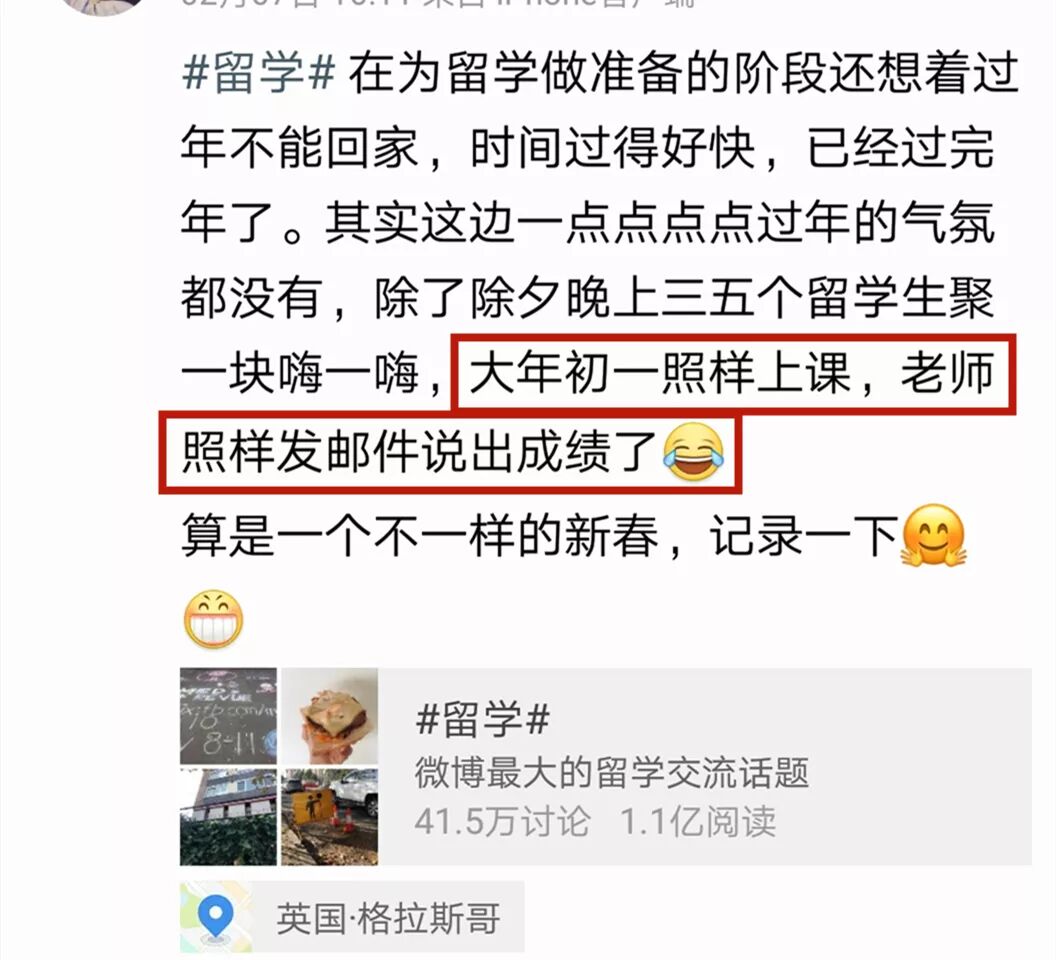Open the 英国·格拉斯哥 location tag
Viewport: 1056px width, 960px height.
pos(388,919)
